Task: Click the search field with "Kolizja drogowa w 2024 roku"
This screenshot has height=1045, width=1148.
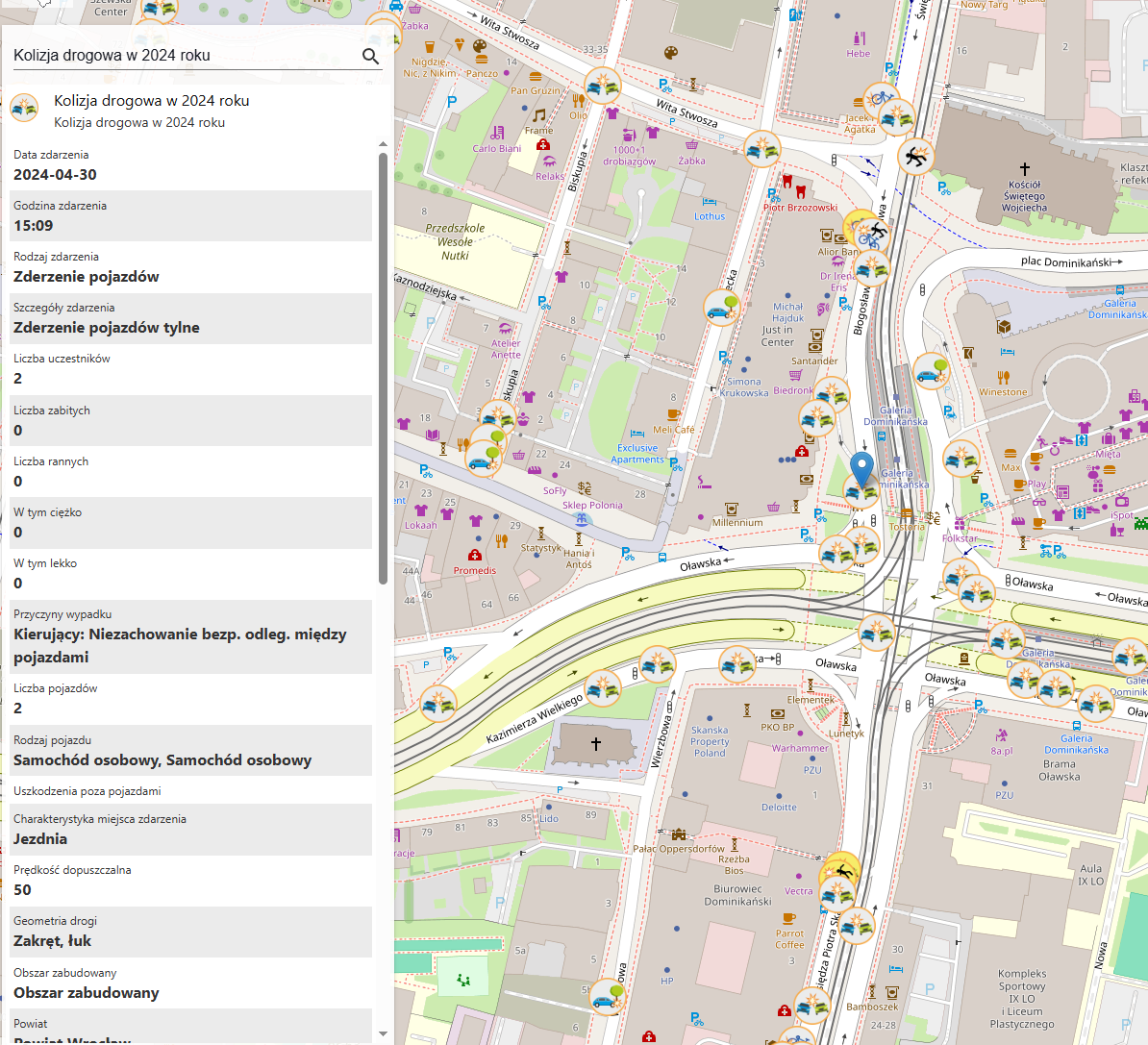Action: point(183,56)
